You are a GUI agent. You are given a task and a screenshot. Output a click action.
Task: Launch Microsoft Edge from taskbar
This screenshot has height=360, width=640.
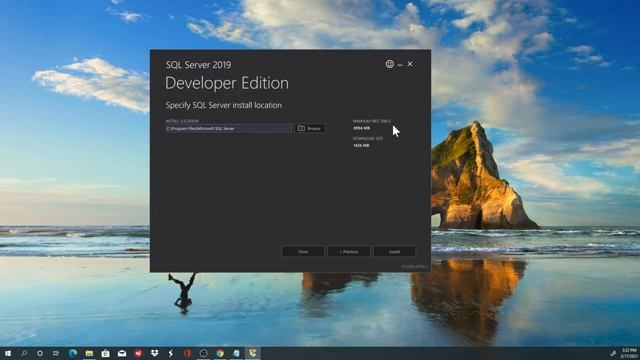(x=73, y=353)
